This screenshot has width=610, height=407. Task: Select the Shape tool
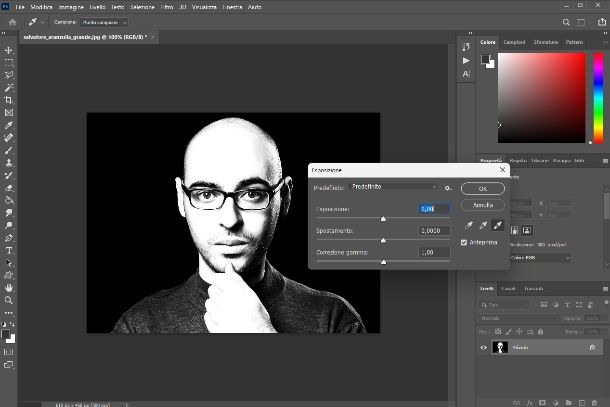click(9, 275)
